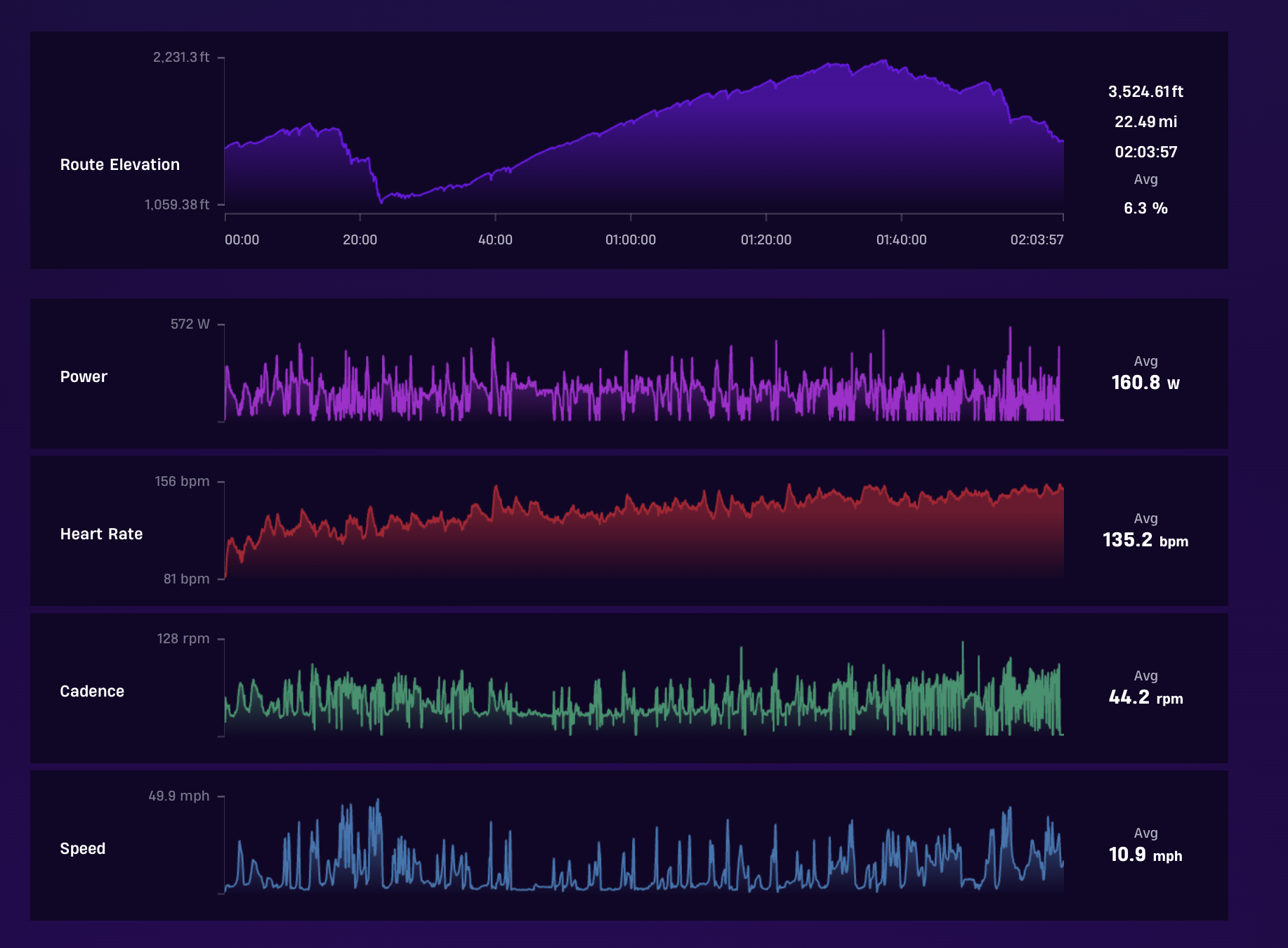Click the 2,231.3 ft max elevation label
The height and width of the screenshot is (948, 1288).
181,57
